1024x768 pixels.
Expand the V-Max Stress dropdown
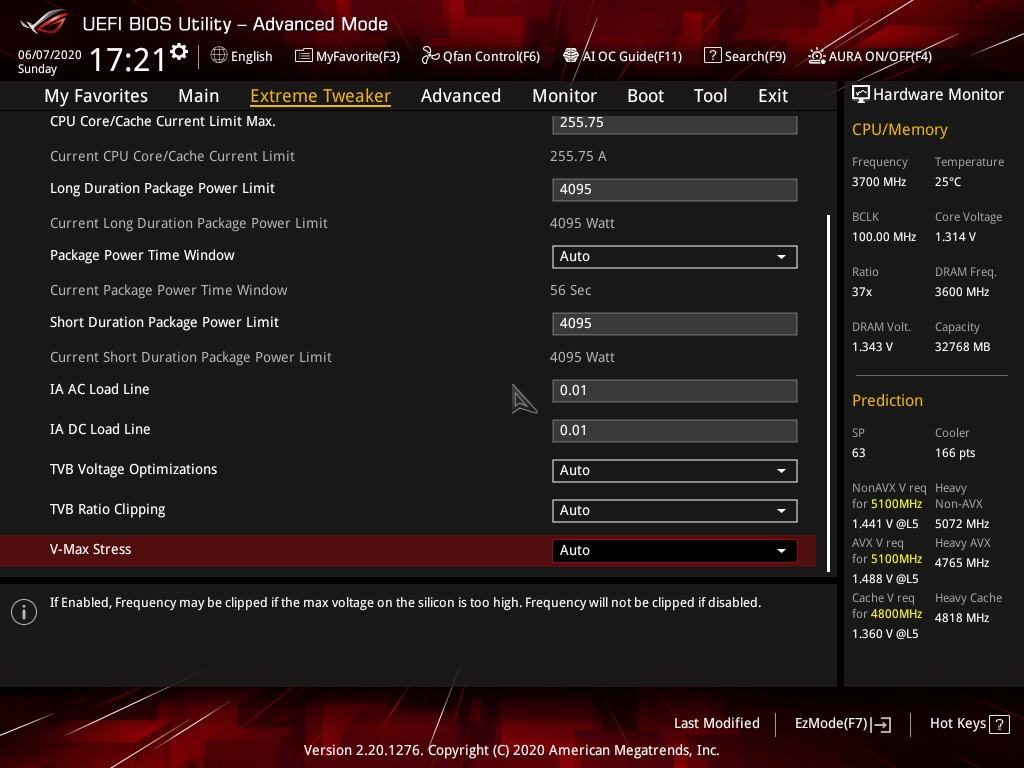click(x=675, y=551)
